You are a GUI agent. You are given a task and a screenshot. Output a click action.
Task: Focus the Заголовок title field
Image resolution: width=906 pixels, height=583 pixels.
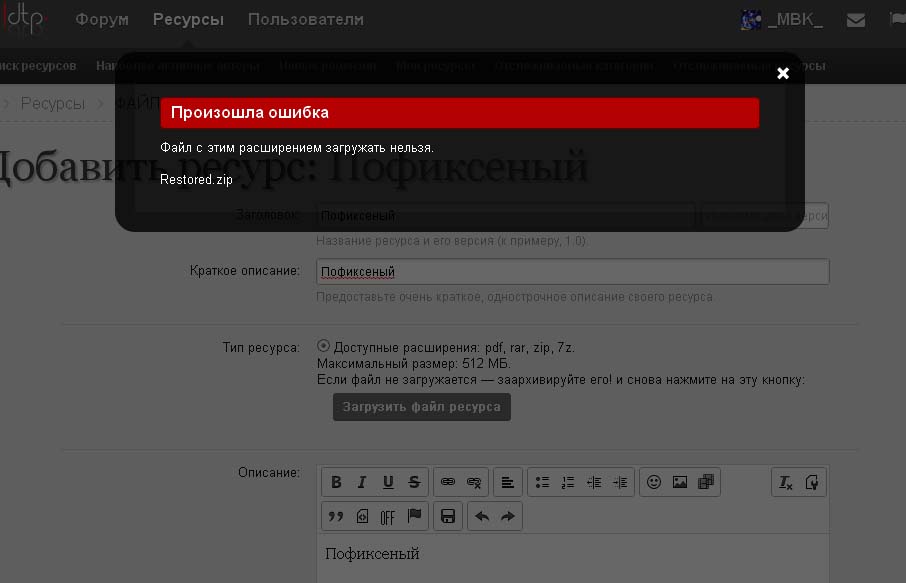click(506, 216)
